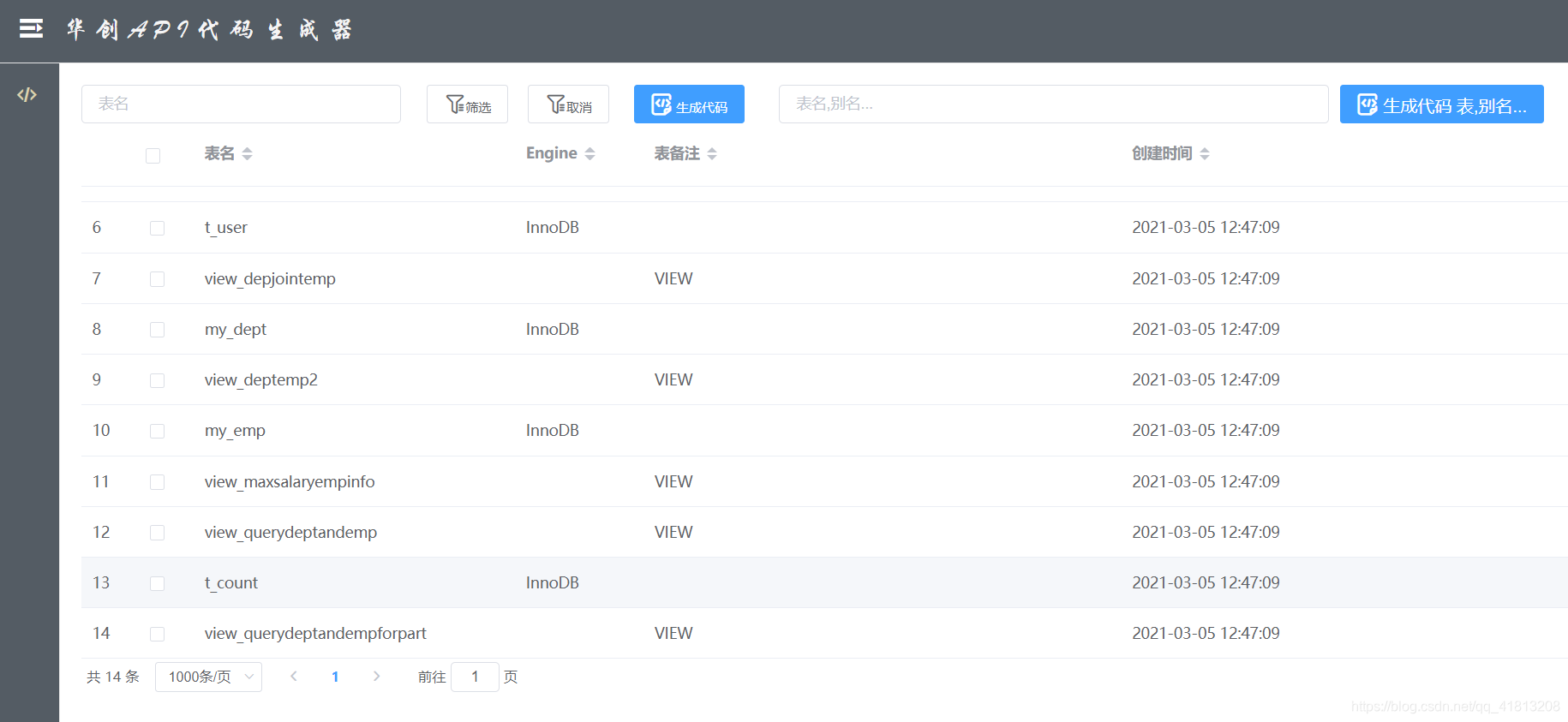
Task: Click the view_deptemp2 table name
Action: [x=261, y=379]
